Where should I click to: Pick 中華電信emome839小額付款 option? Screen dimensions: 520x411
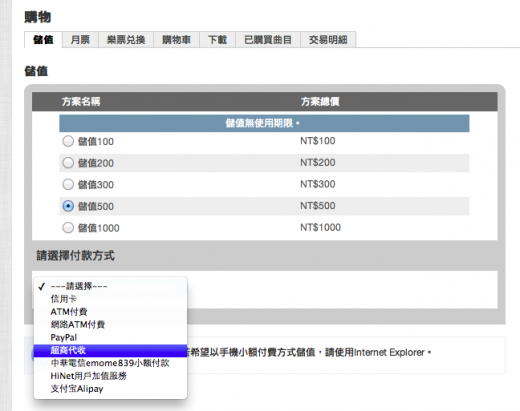tap(110, 363)
